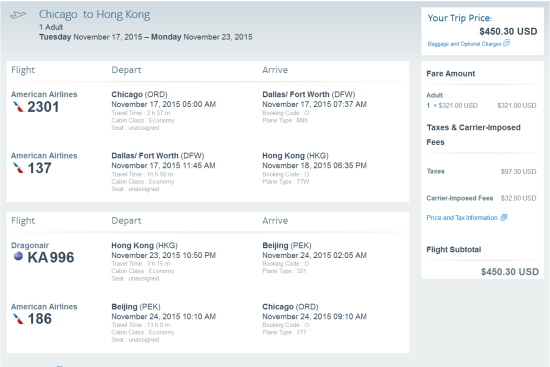Open the Price and Tax Information link
550x367 pixels.
tap(462, 218)
